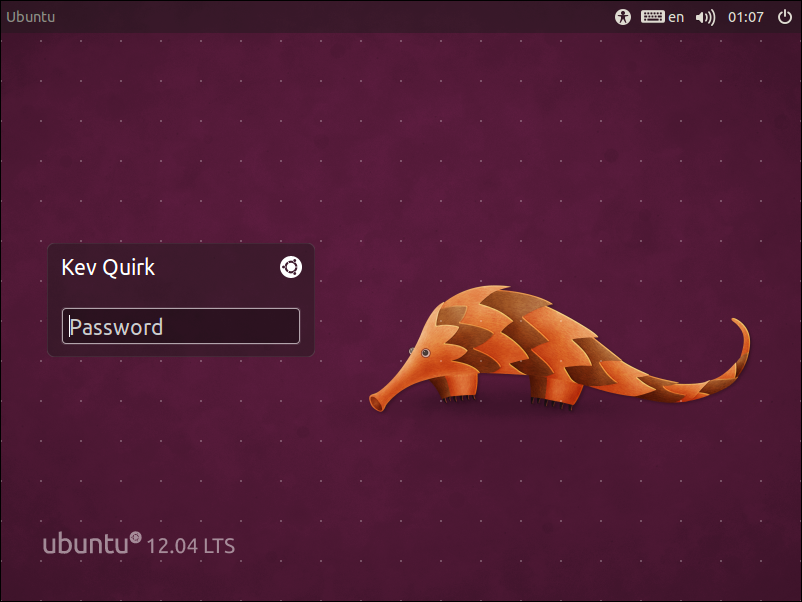Select the Kev Quirk user name

108,267
